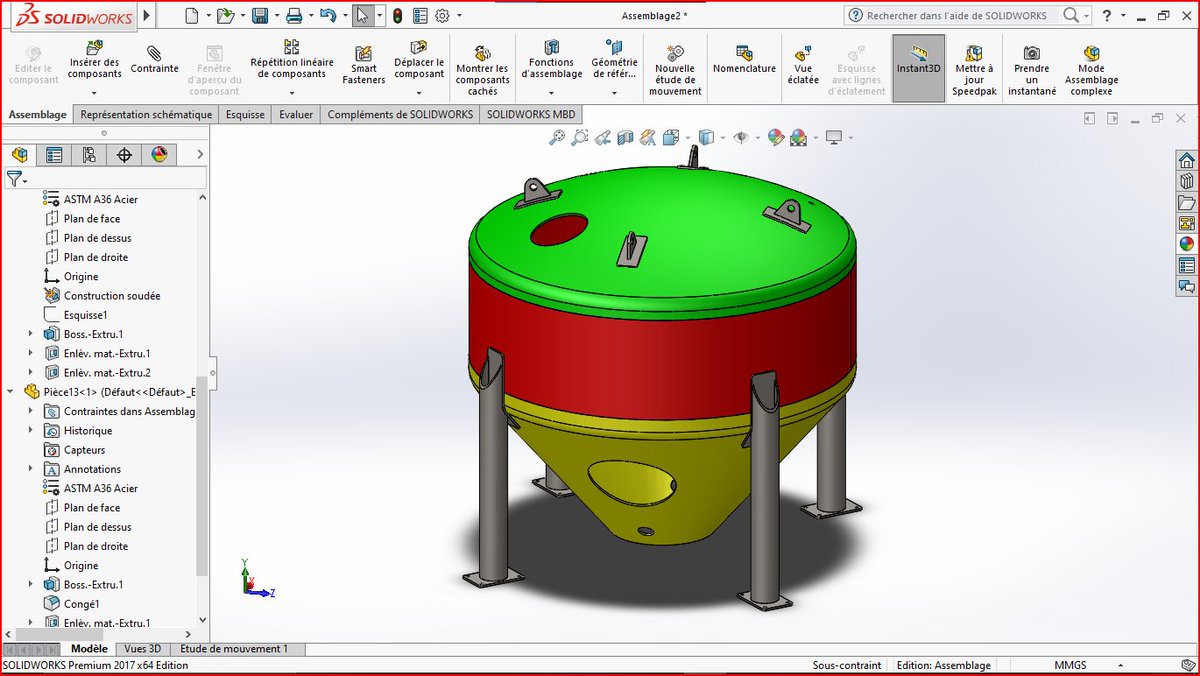Click the Vue éclatée tool
This screenshot has width=1200, height=676.
click(803, 66)
